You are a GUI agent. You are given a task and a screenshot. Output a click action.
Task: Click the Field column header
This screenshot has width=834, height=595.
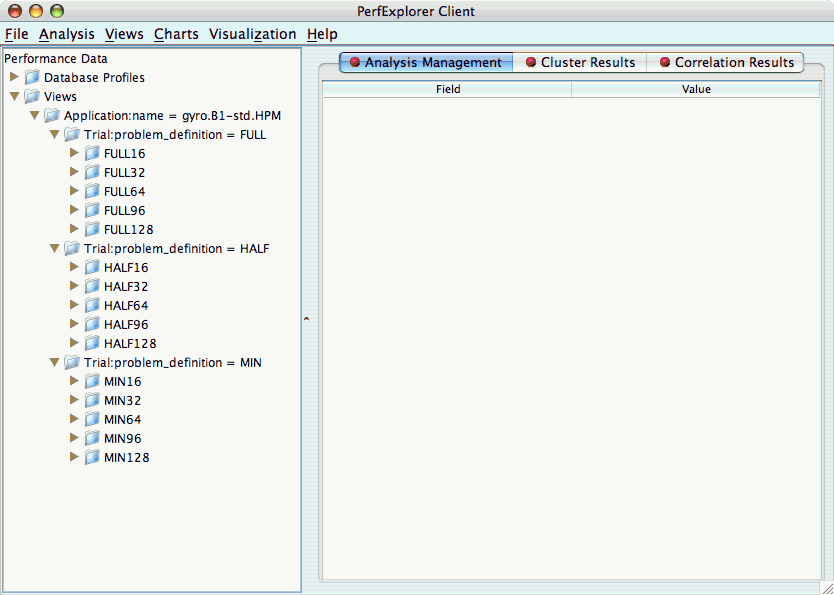(447, 90)
